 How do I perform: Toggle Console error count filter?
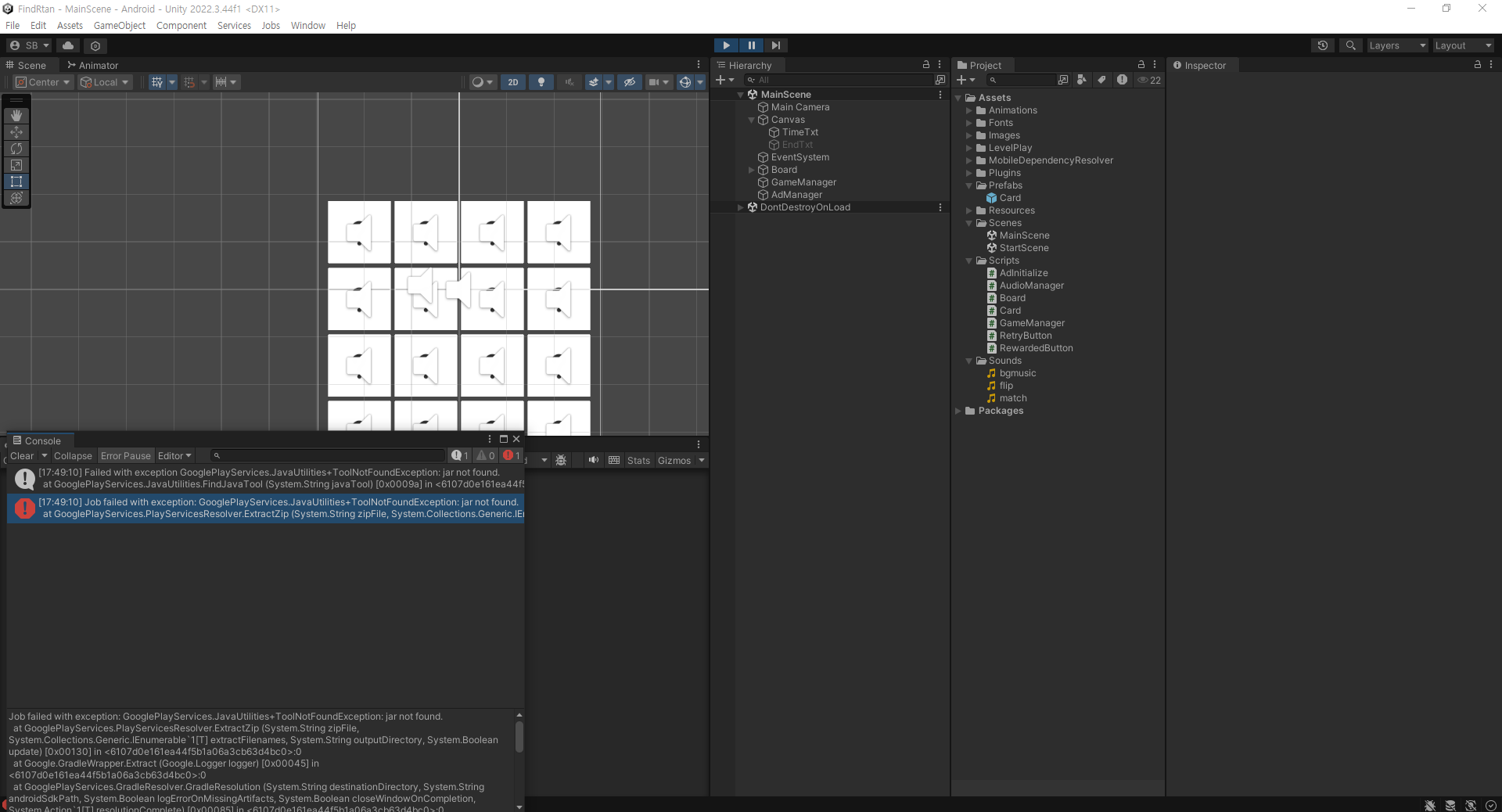click(x=512, y=455)
